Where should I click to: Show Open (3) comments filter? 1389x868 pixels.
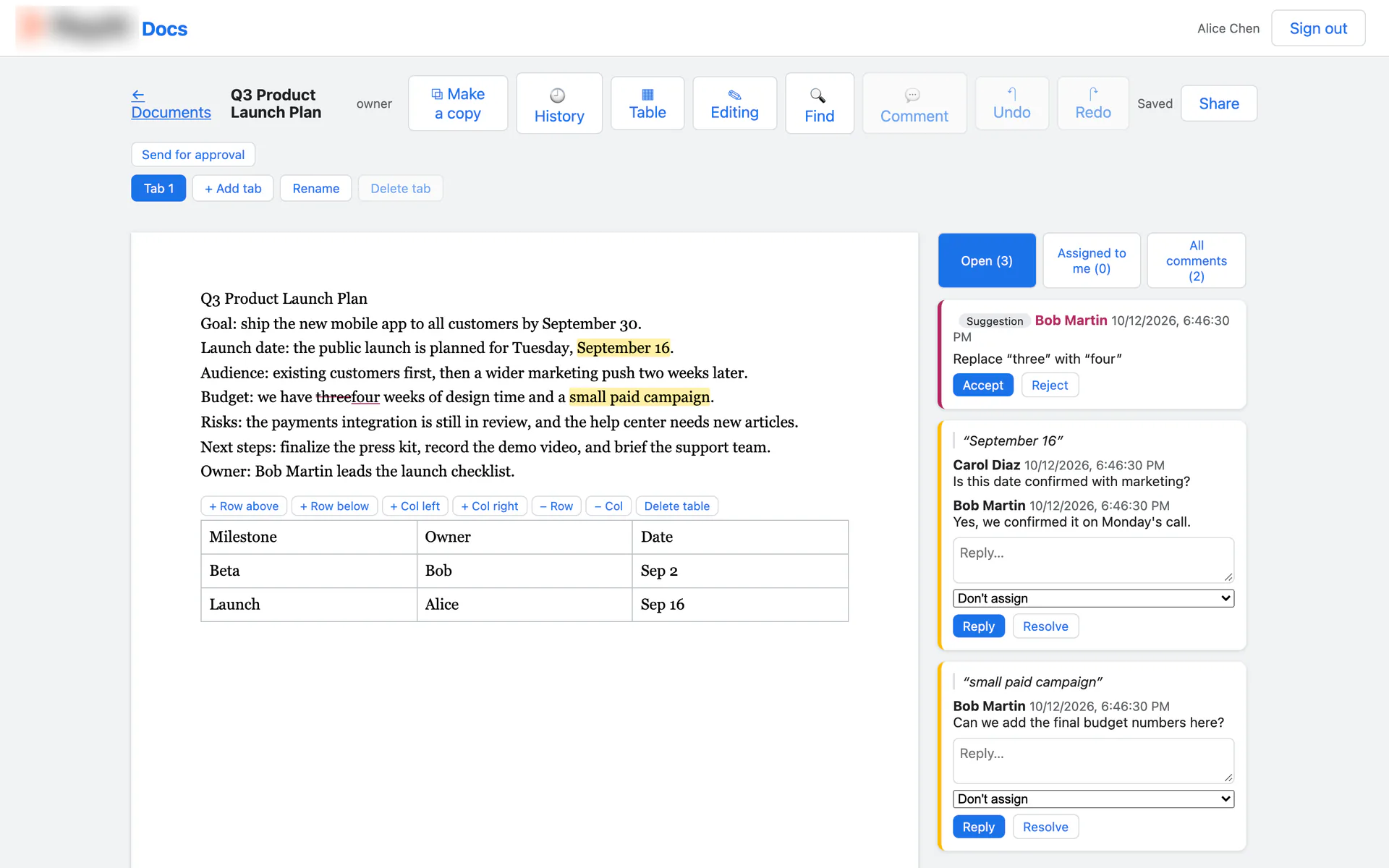coord(987,260)
